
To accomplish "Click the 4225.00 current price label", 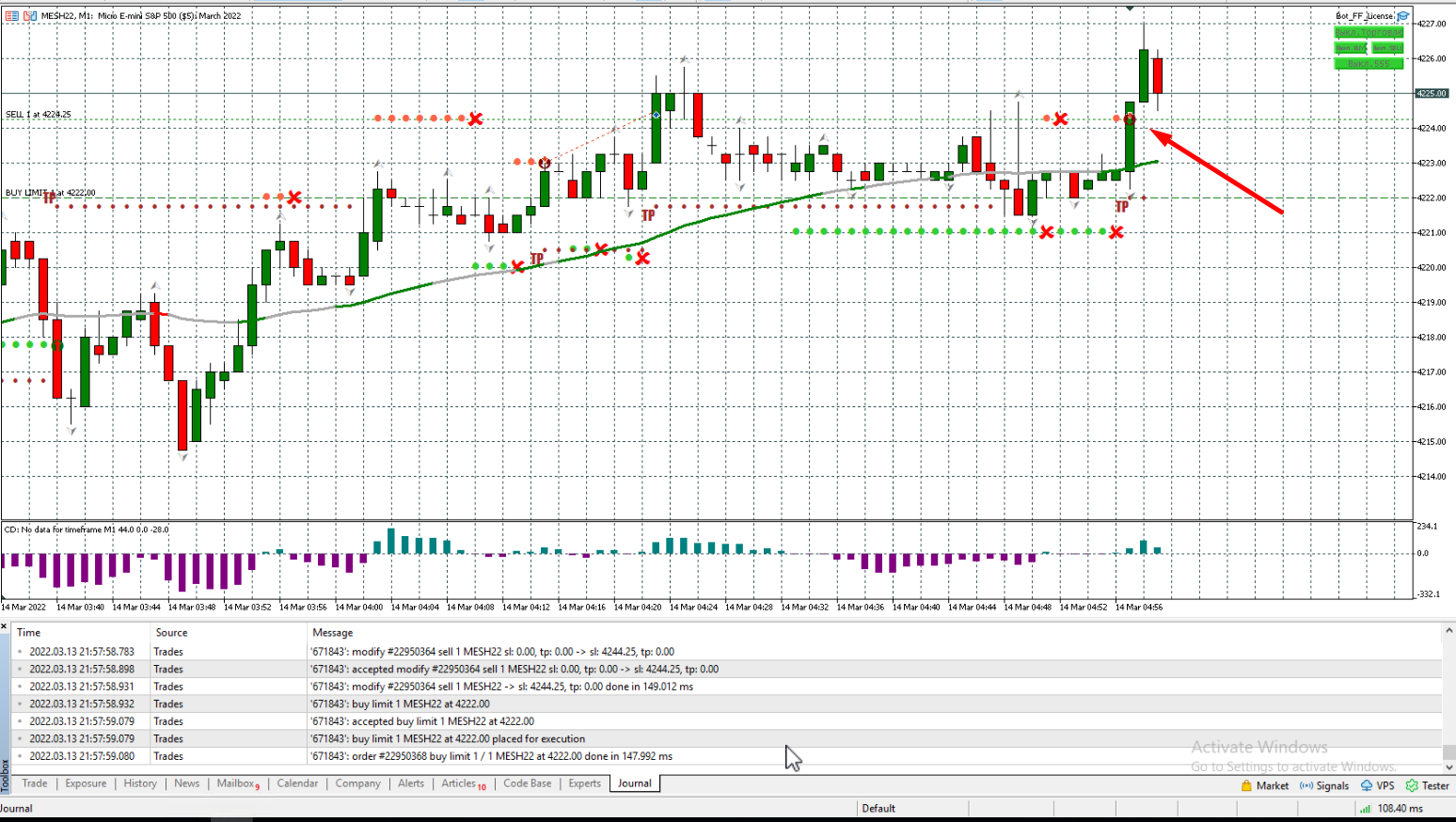I will (1432, 93).
